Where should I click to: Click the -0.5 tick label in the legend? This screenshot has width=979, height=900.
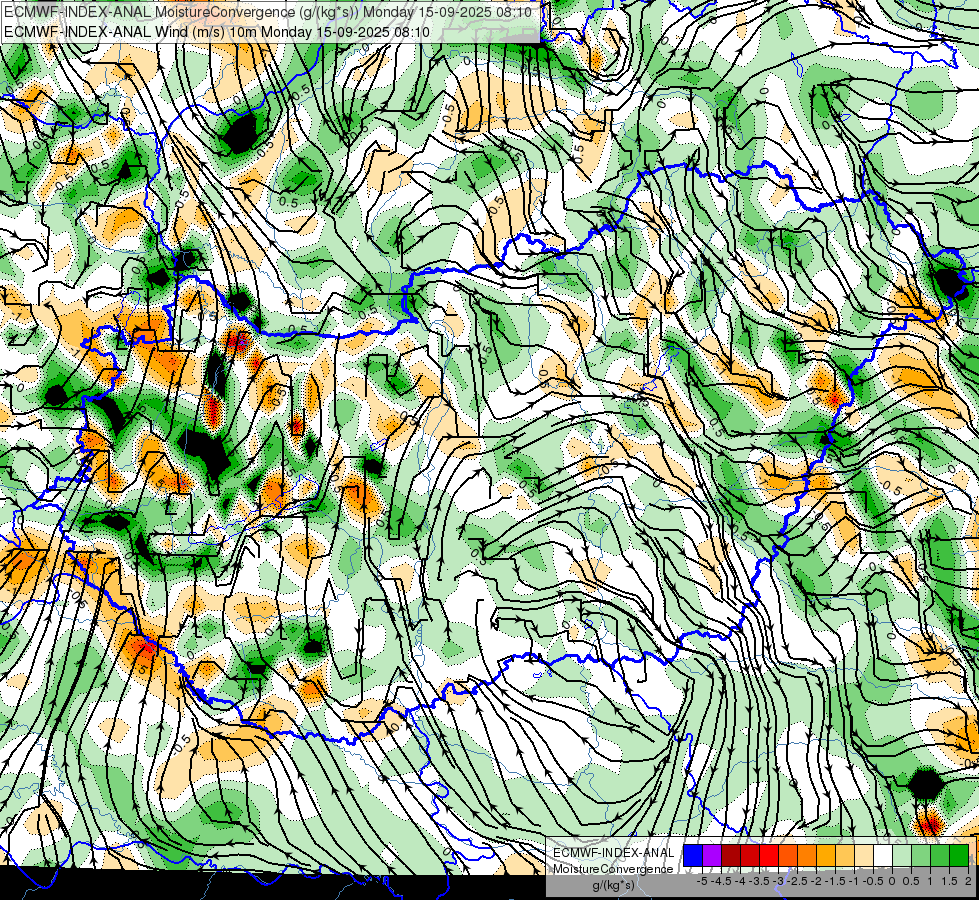873,881
